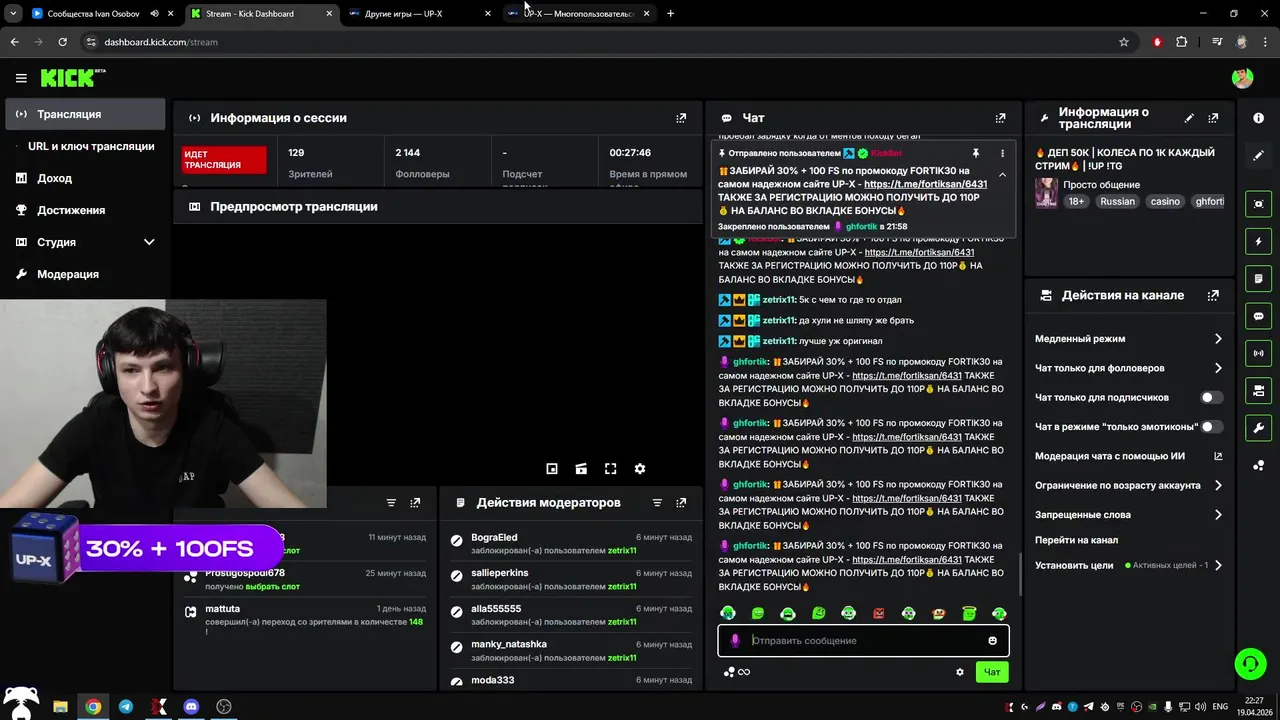This screenshot has height=720, width=1280.
Task: Open File Explorer from the Windows taskbar
Action: pyautogui.click(x=59, y=707)
